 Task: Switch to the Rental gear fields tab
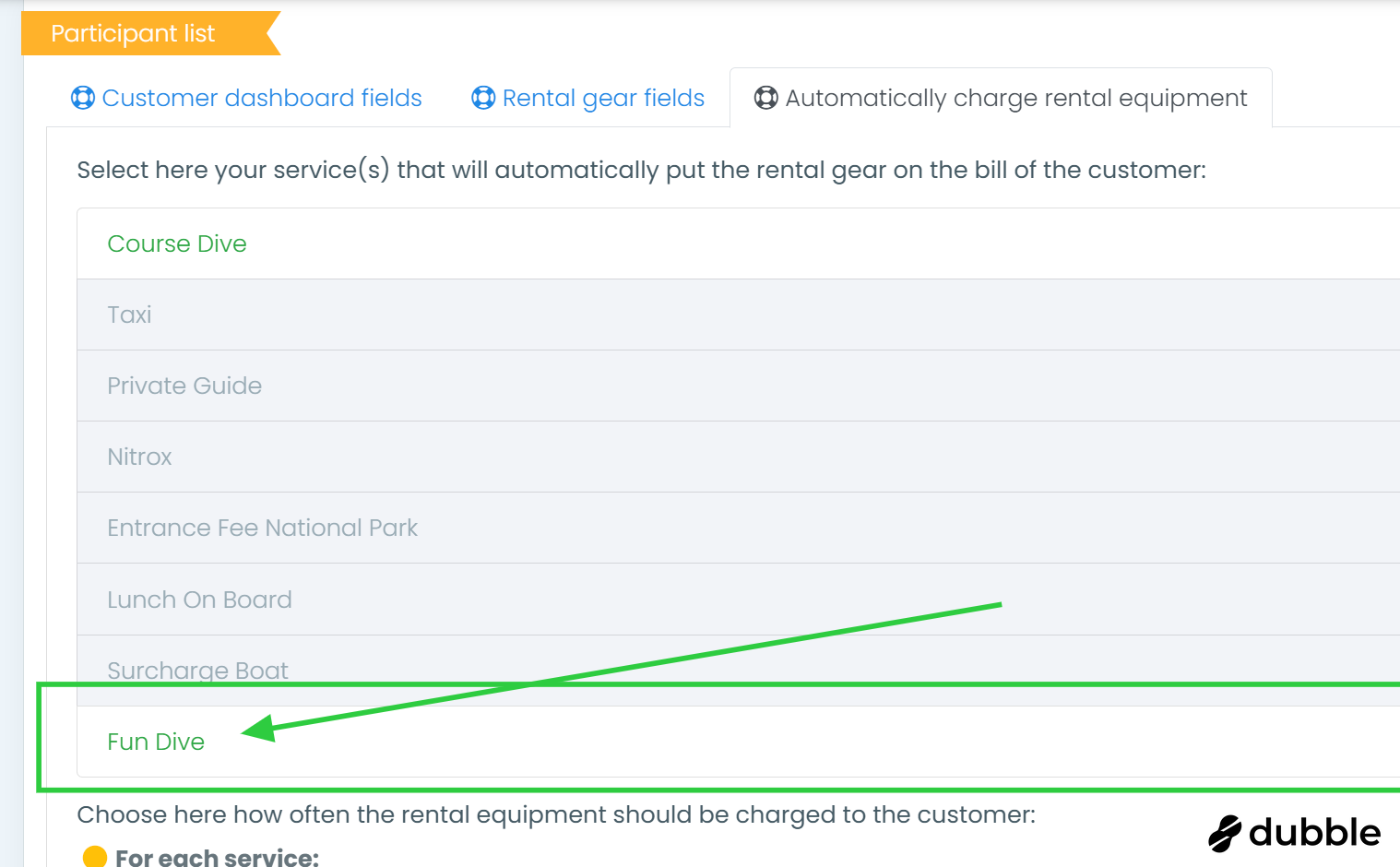(x=603, y=98)
